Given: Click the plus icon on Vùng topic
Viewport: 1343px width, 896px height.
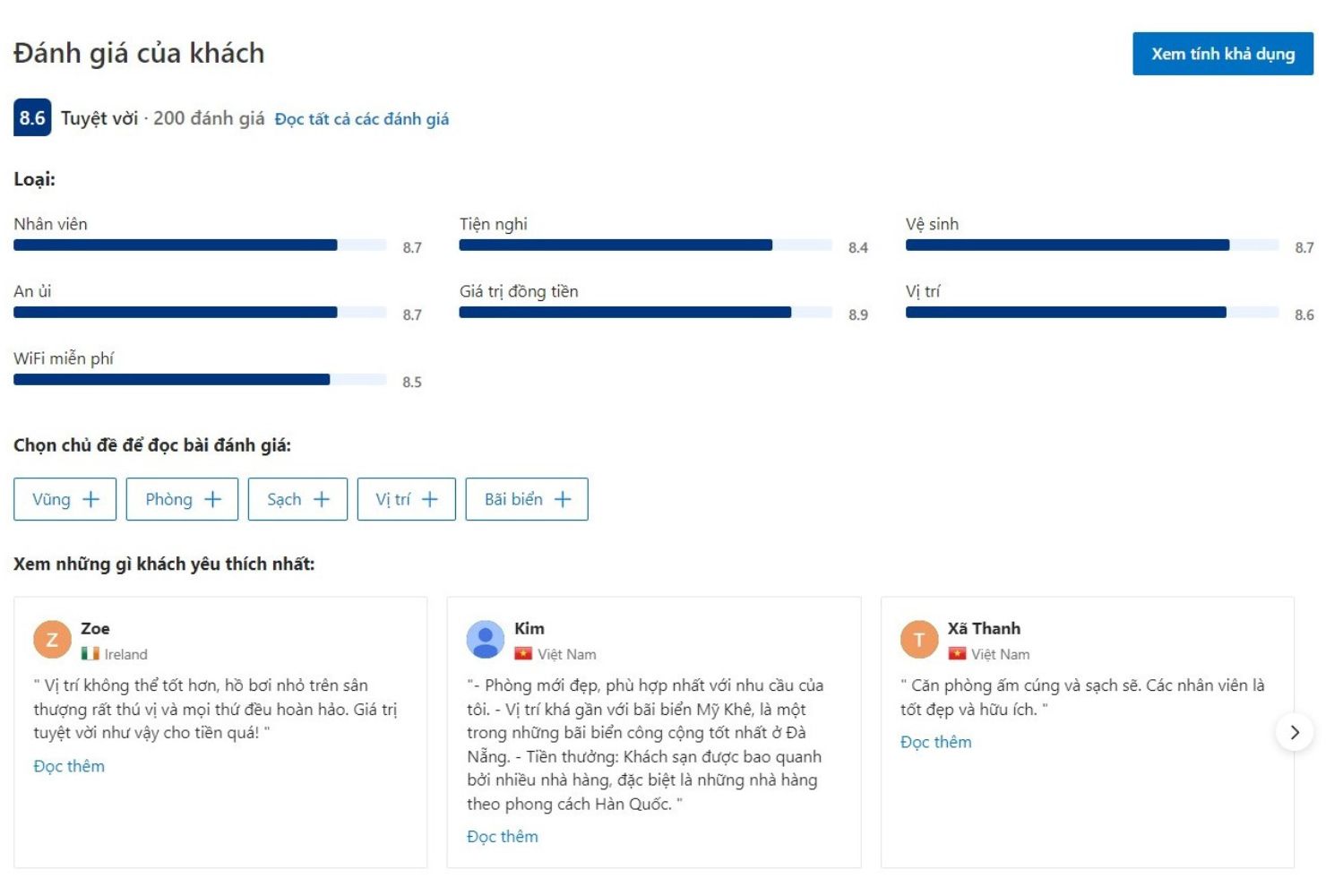Looking at the screenshot, I should 91,500.
